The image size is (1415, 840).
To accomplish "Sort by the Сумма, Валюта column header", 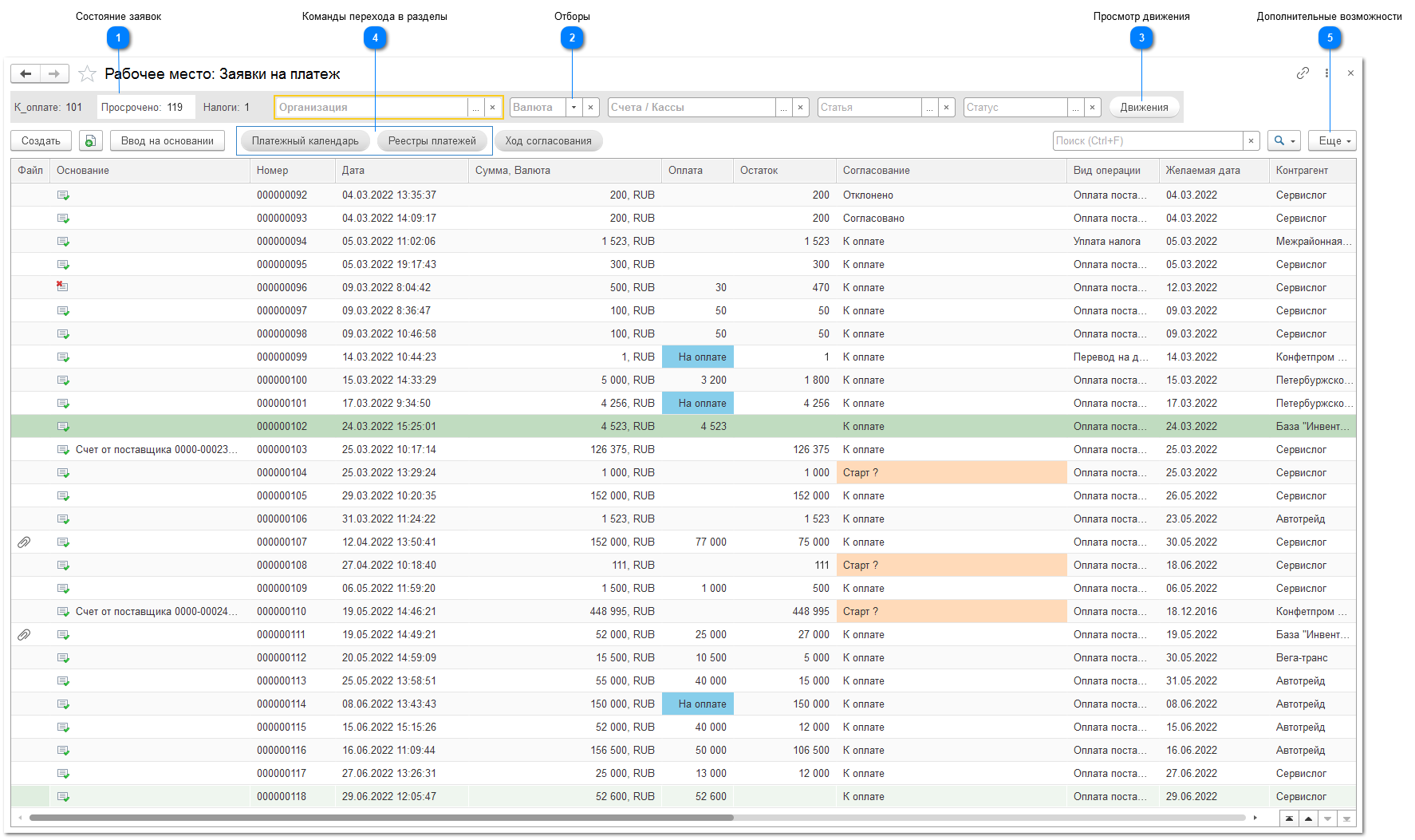I will (565, 171).
